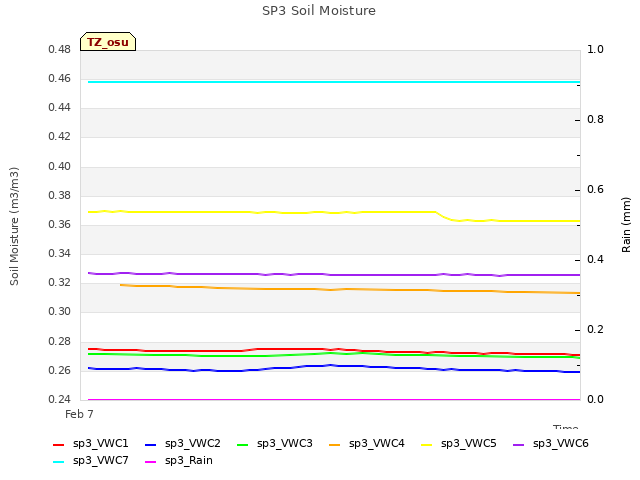Click the 0.28 left axis label

[60, 341]
